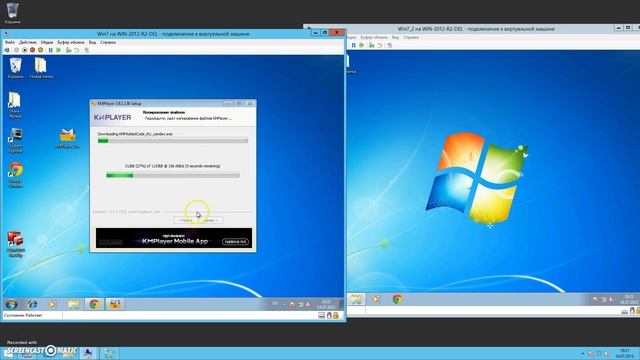Select the red program icon on Win7 VM desktop
Screen dimensions: 640x360
click(x=16, y=244)
